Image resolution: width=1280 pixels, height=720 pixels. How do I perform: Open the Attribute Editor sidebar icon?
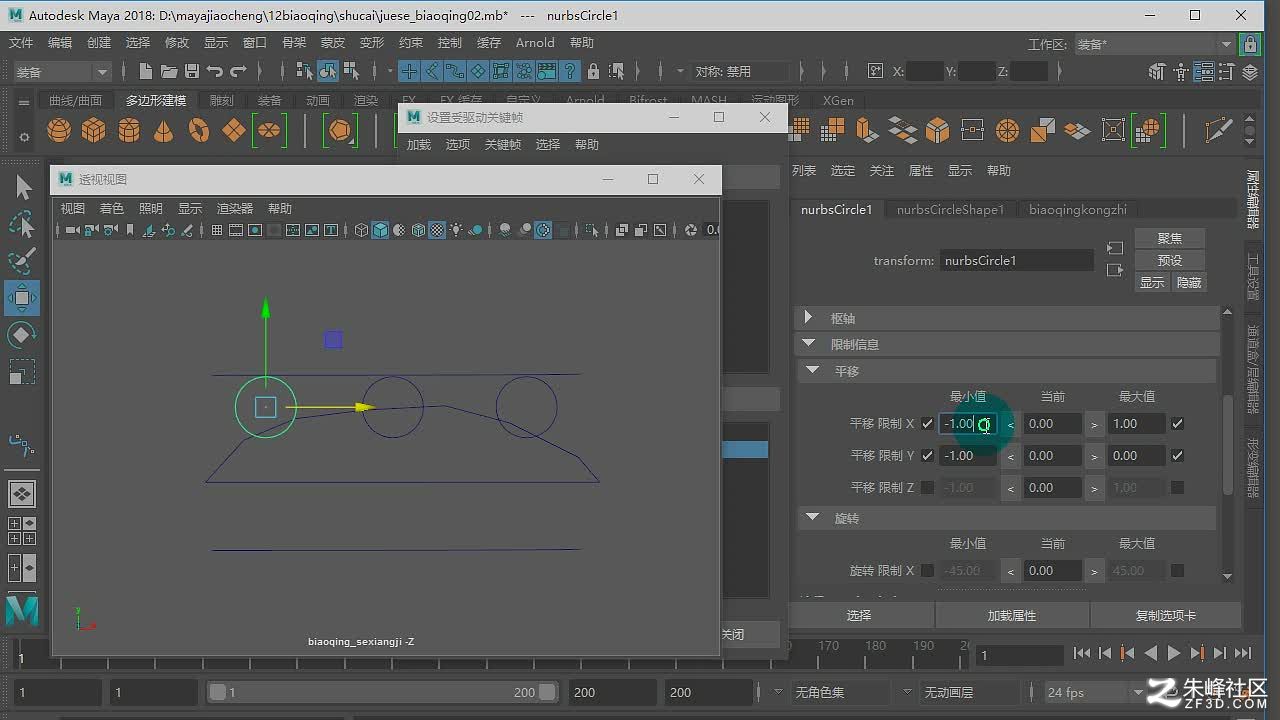click(1203, 72)
